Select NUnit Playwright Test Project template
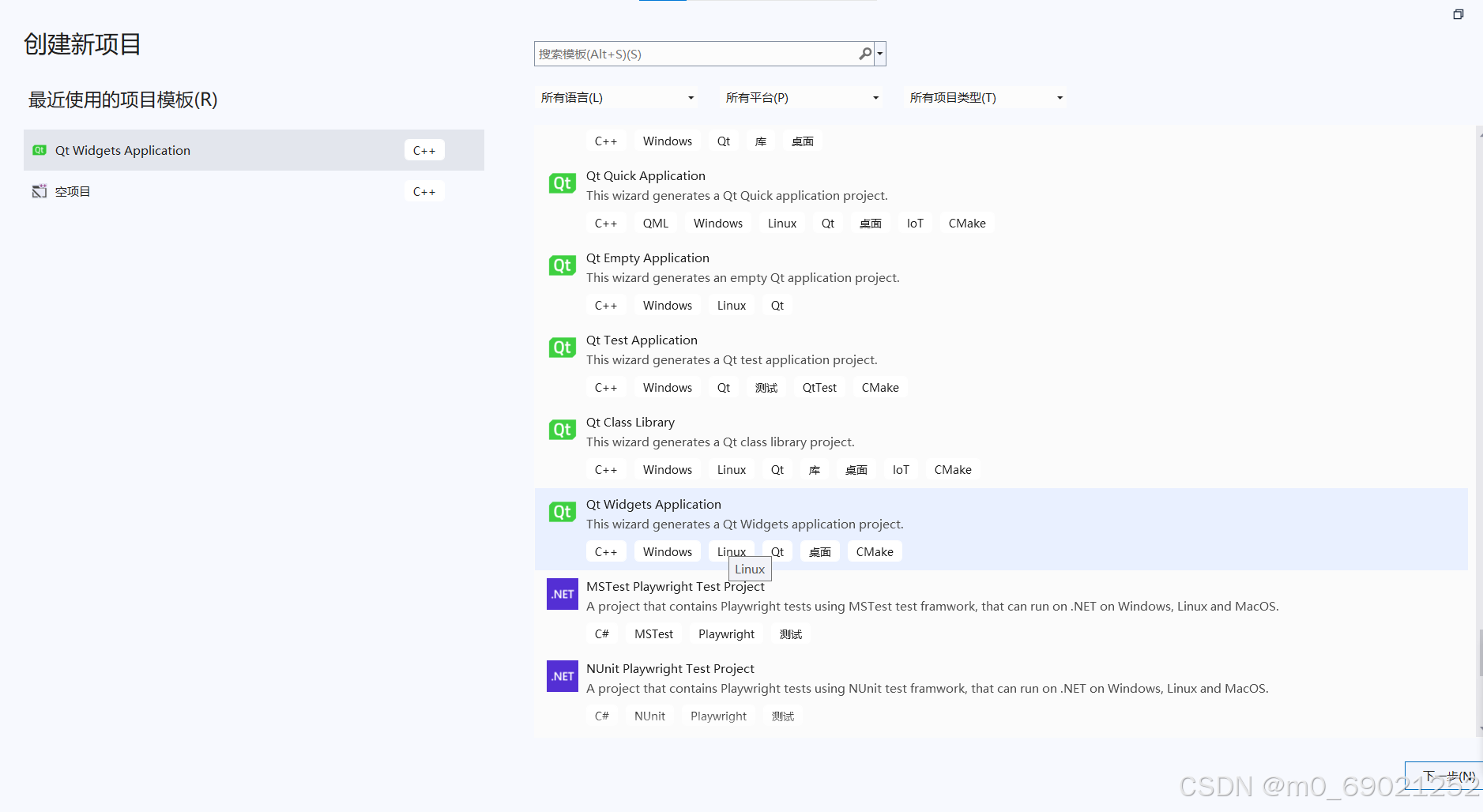Image resolution: width=1483 pixels, height=812 pixels. point(670,668)
